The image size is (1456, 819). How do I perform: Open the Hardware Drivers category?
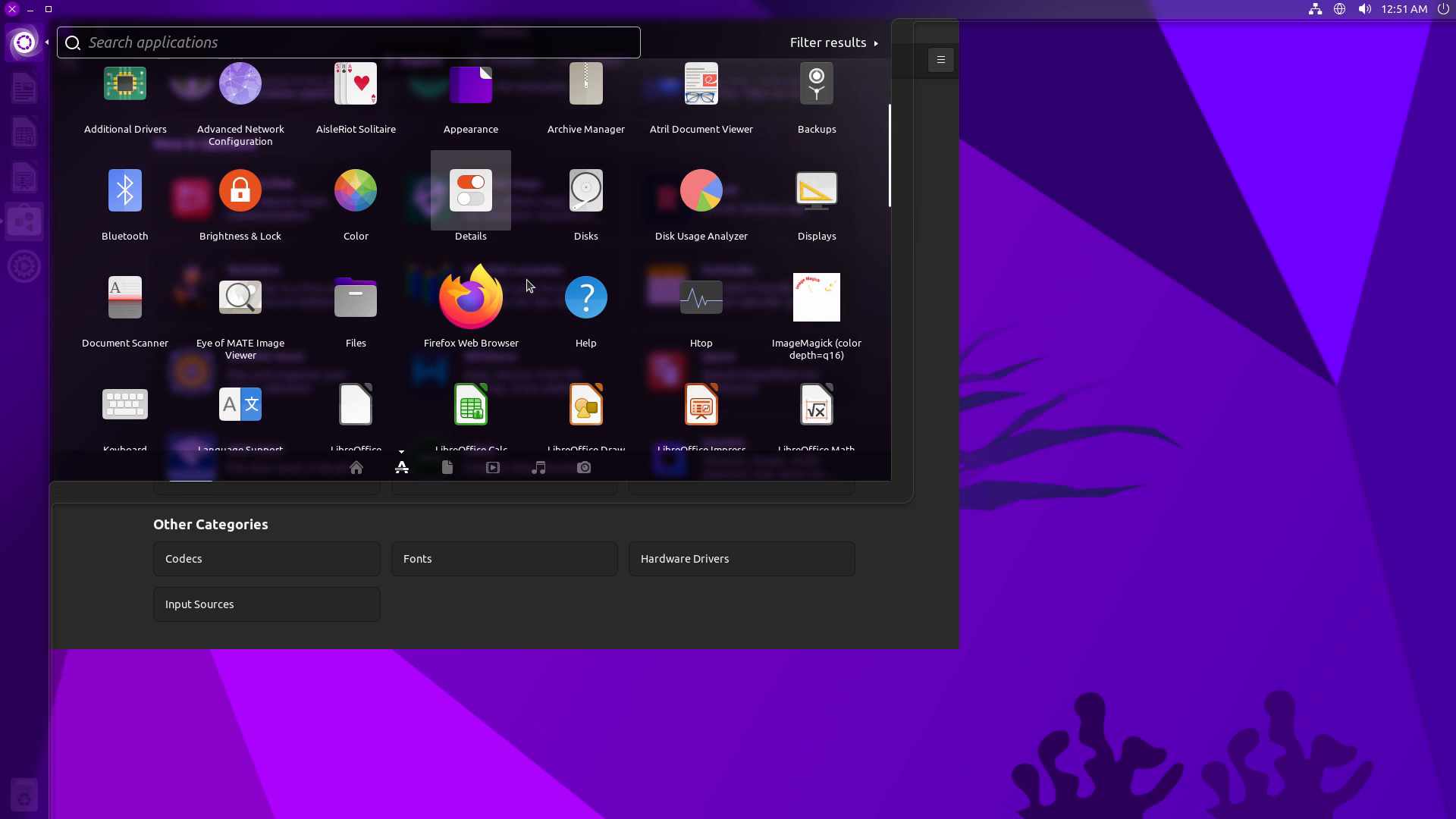point(742,559)
